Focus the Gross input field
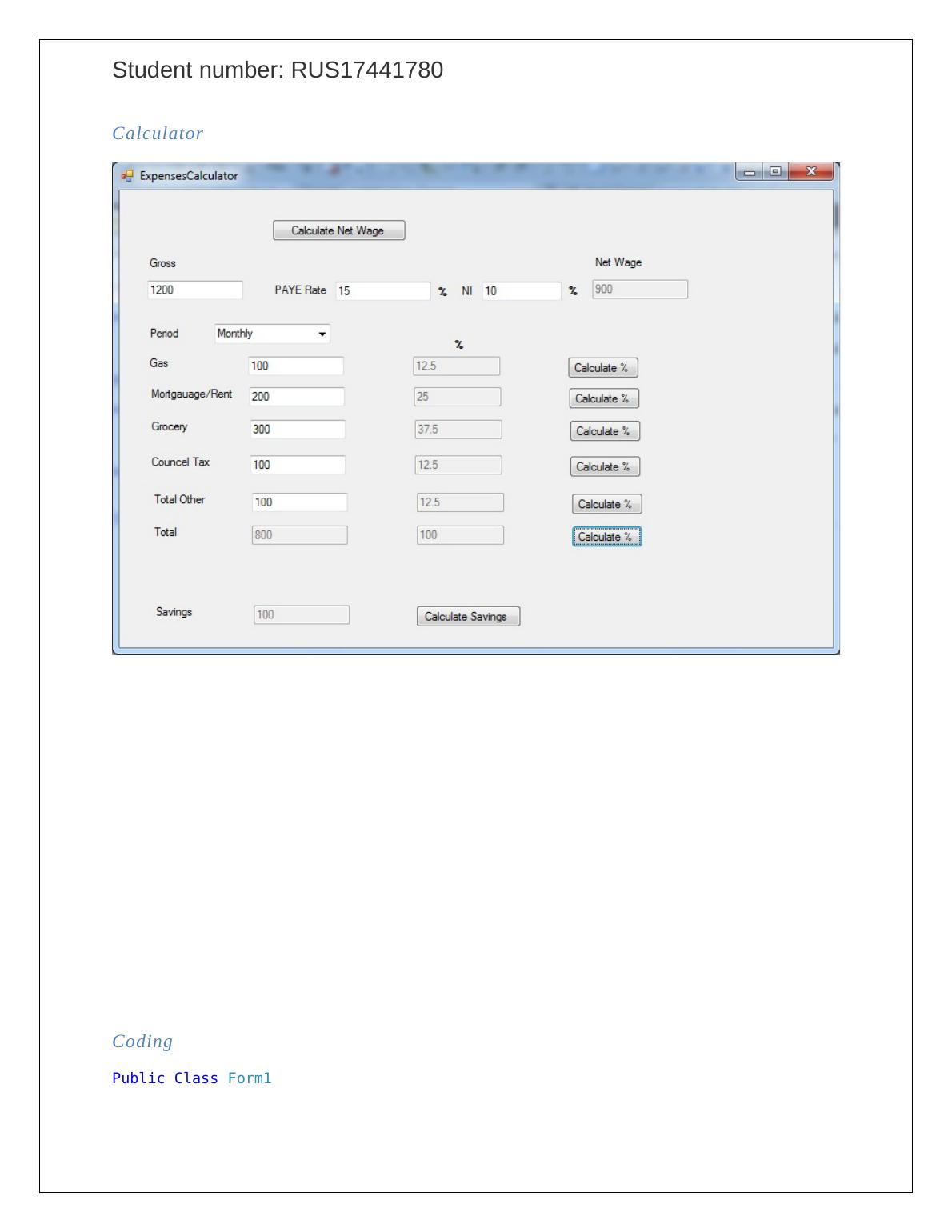The image size is (952, 1232). pyautogui.click(x=195, y=290)
